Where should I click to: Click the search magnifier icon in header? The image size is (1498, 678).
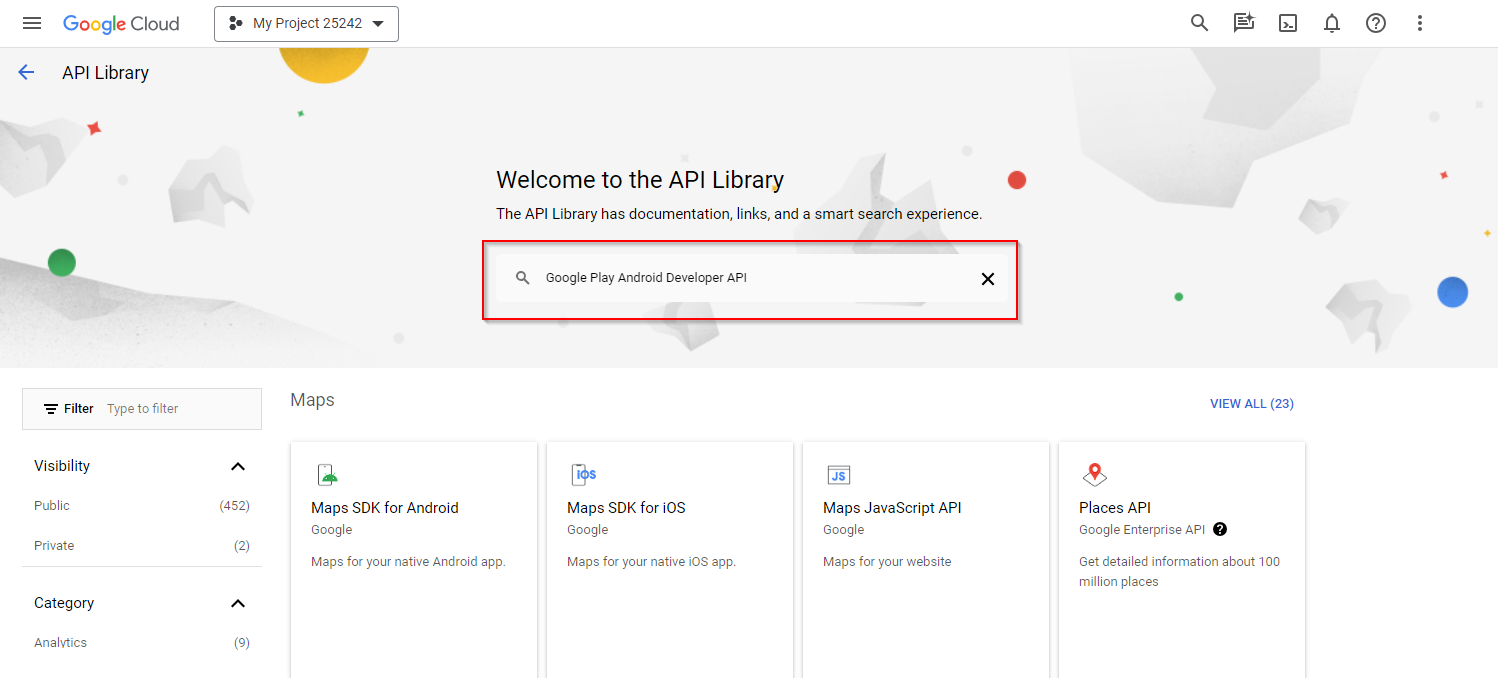1199,24
